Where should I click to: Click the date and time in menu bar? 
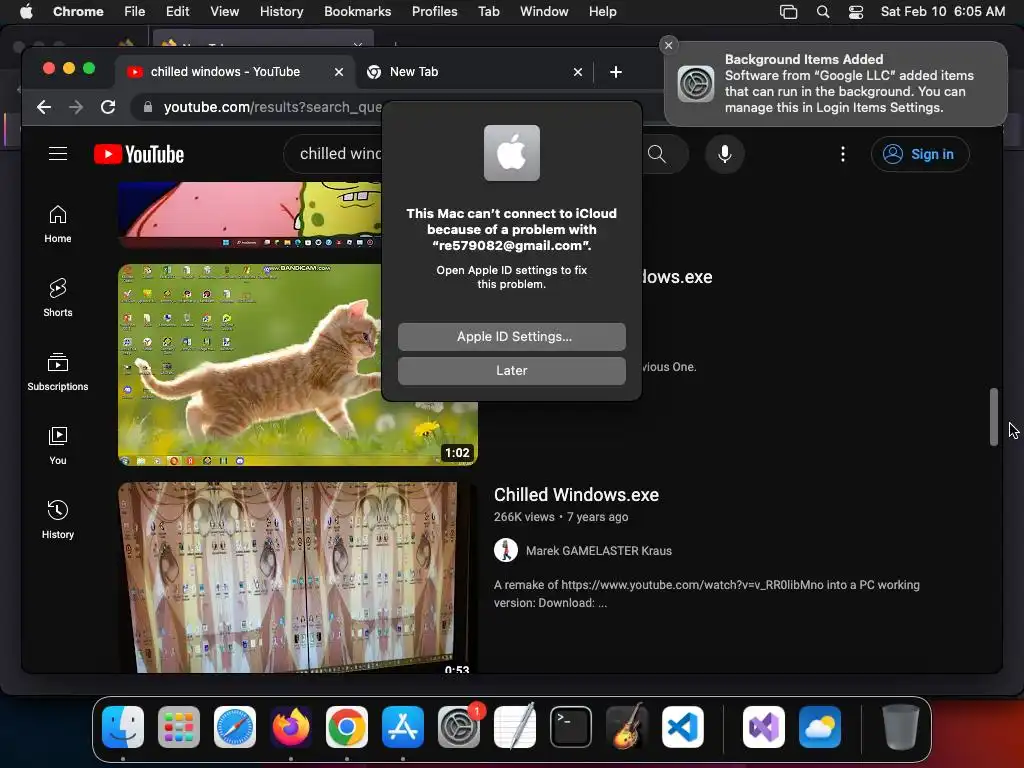942,11
